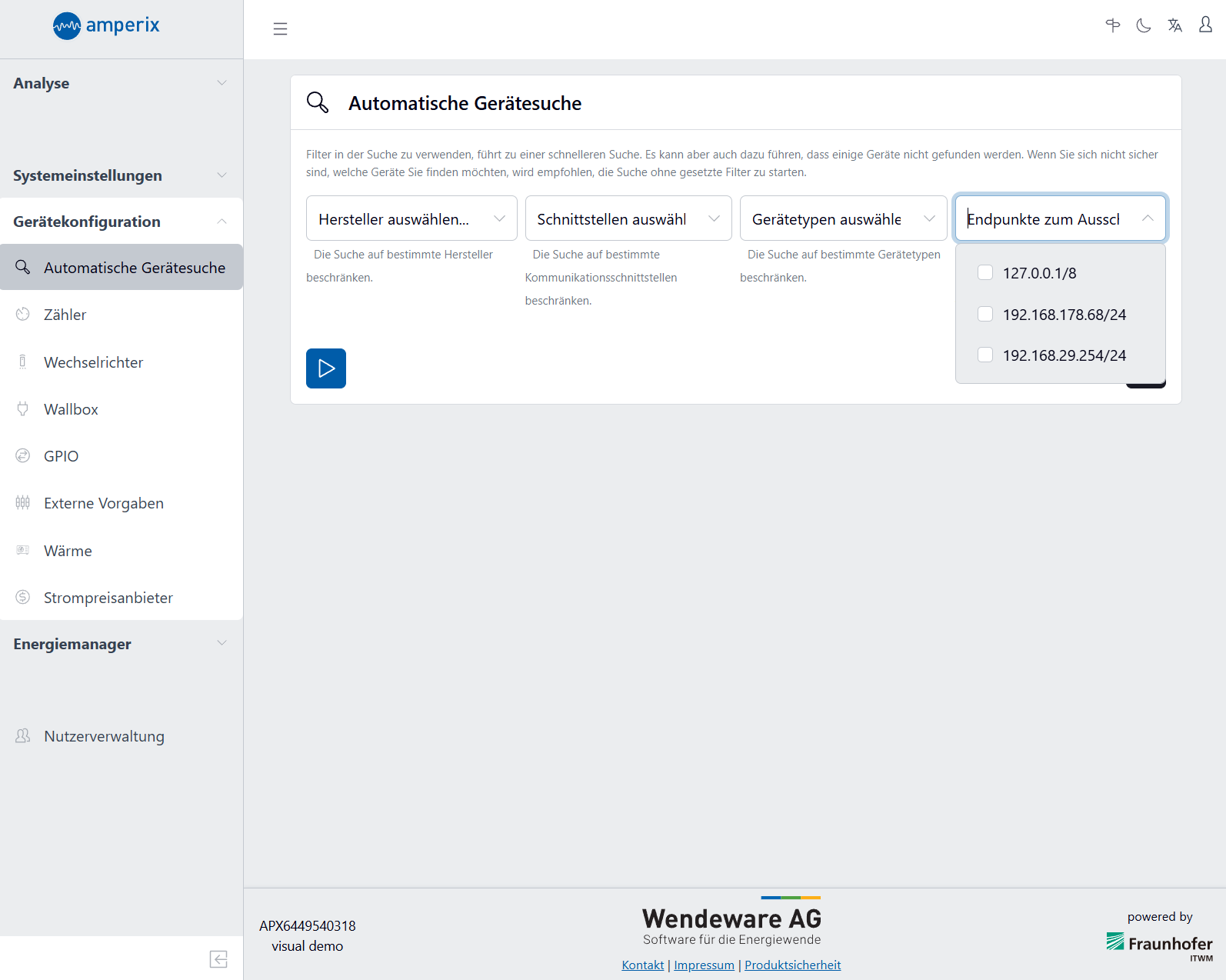The image size is (1226, 980).
Task: Start device search with play button
Action: [x=326, y=368]
